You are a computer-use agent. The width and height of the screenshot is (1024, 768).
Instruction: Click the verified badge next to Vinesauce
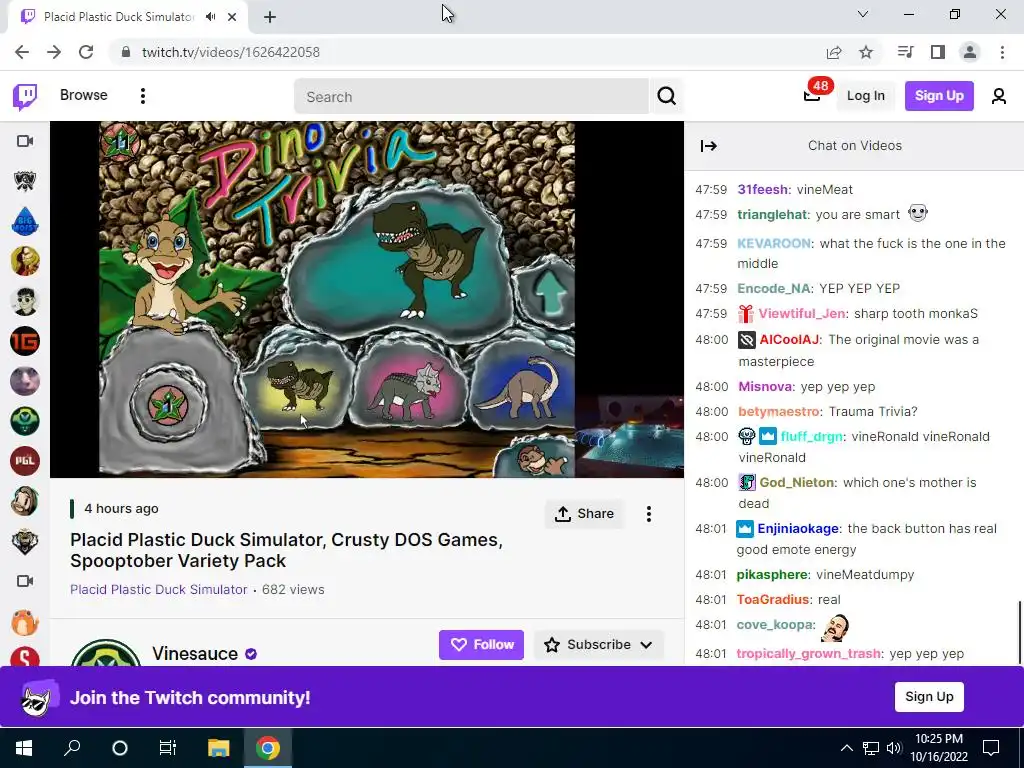click(251, 654)
